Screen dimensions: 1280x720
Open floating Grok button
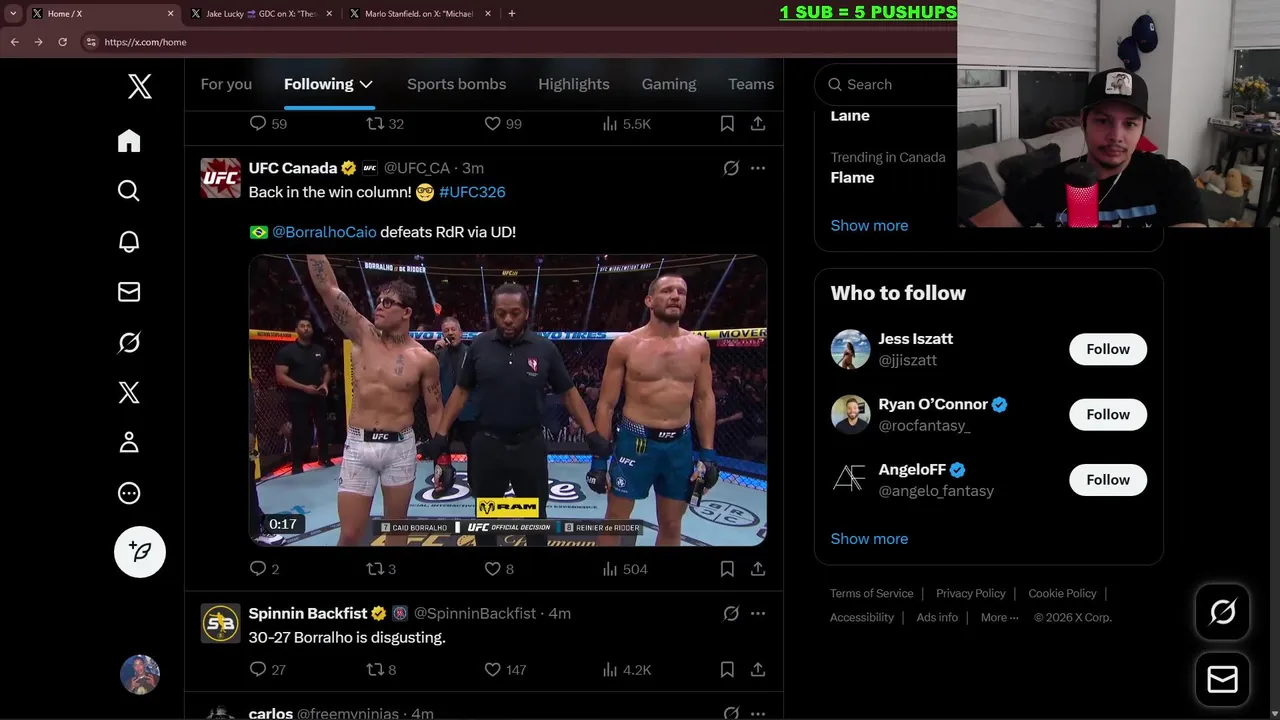tap(1222, 612)
